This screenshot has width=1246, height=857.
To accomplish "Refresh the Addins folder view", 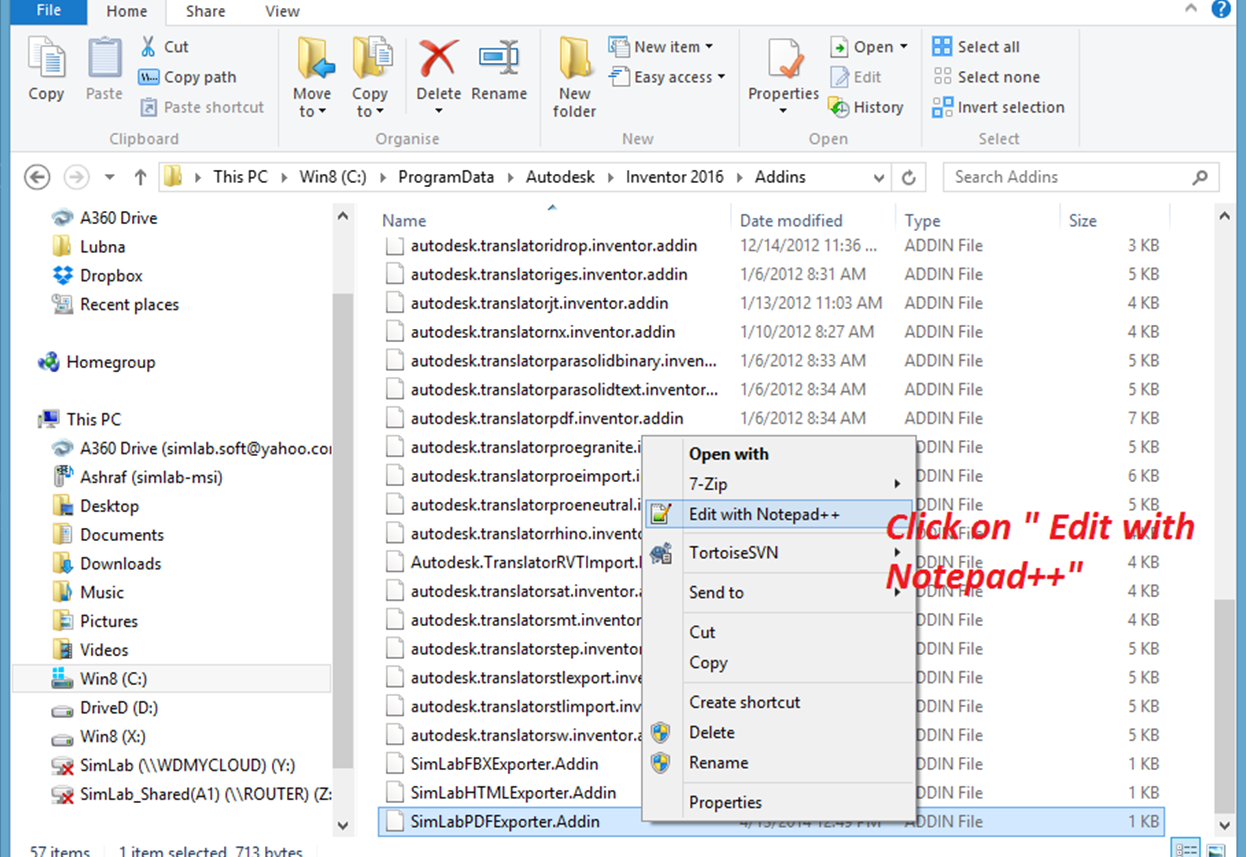I will [x=908, y=177].
